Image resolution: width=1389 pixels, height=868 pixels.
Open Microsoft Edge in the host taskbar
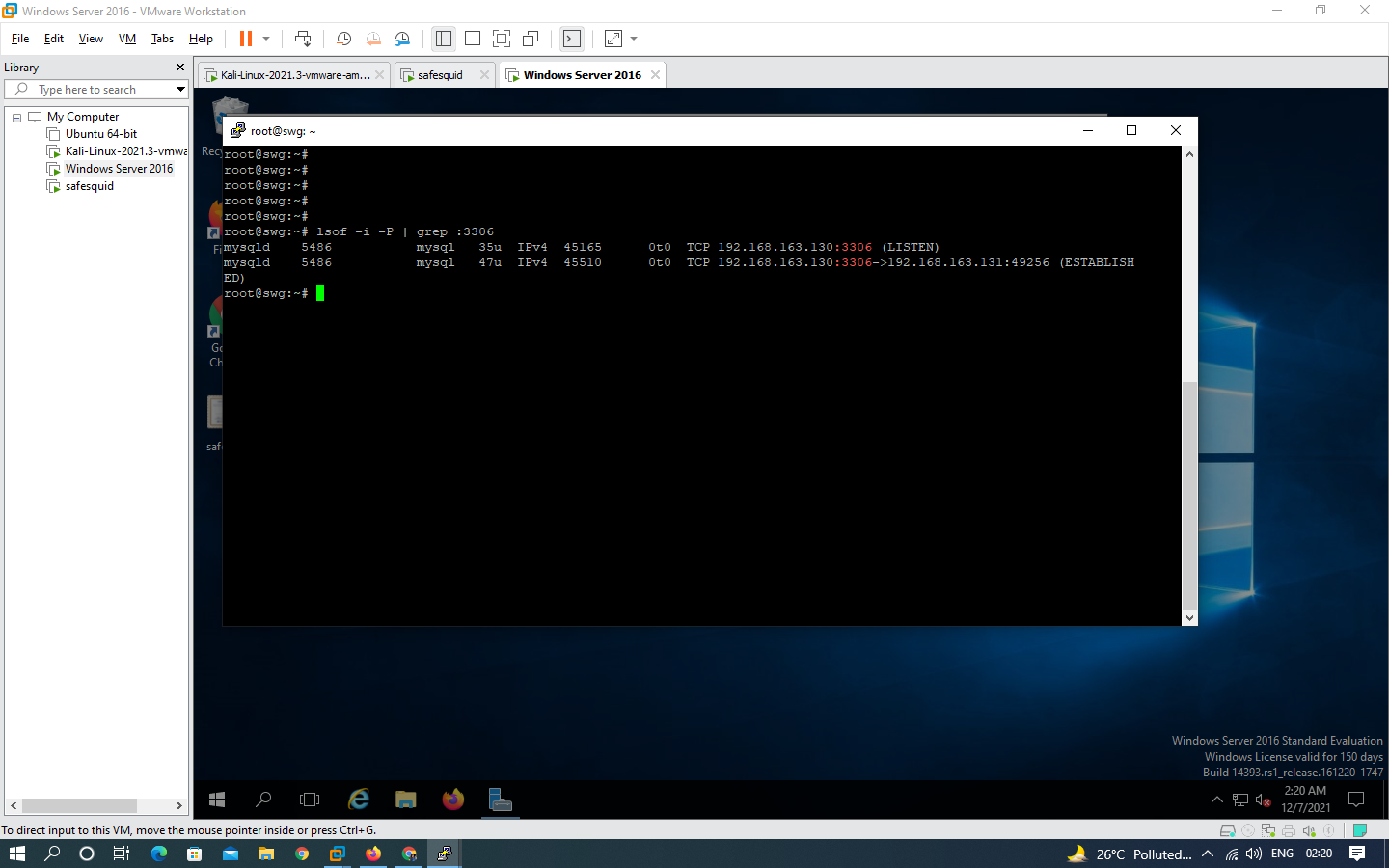pos(158,854)
